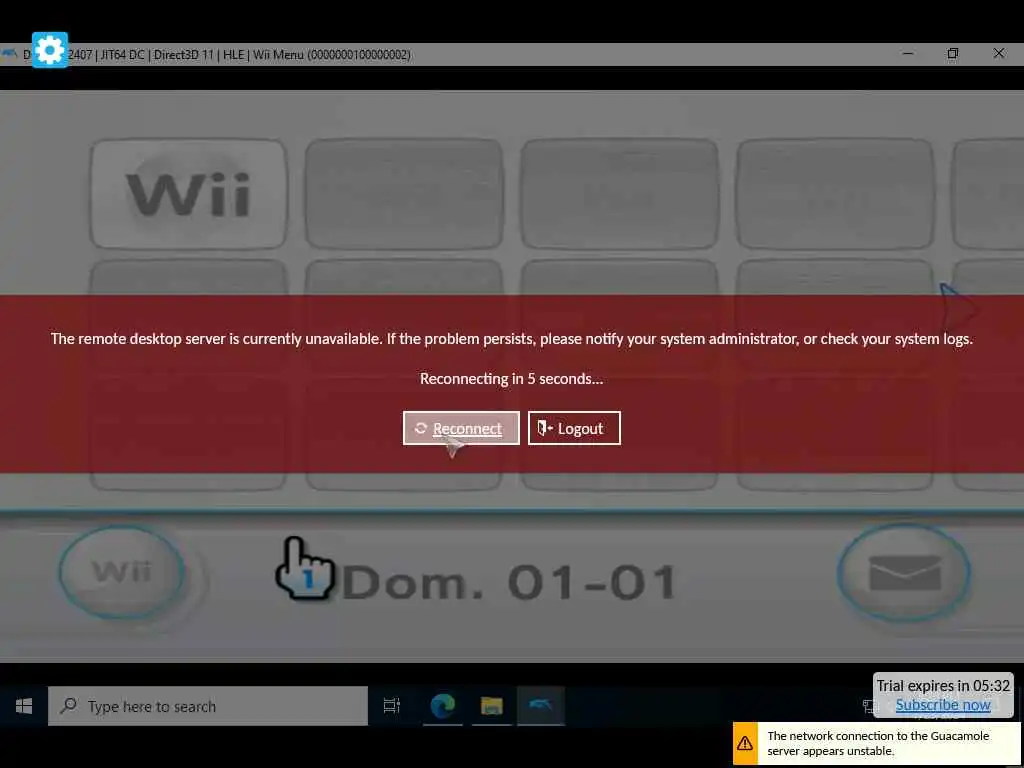The width and height of the screenshot is (1024, 768).
Task: Click the Reconnect button
Action: [461, 428]
